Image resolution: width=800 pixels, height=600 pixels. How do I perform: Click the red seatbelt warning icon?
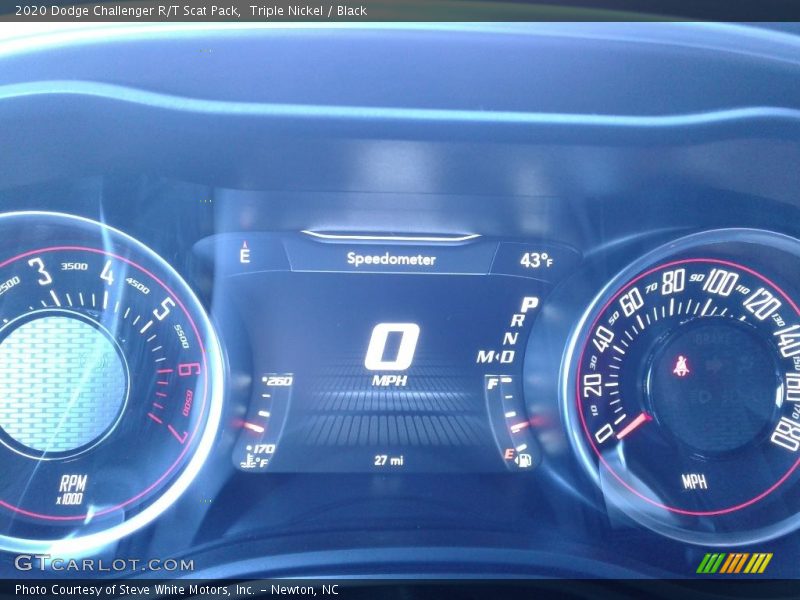click(681, 366)
